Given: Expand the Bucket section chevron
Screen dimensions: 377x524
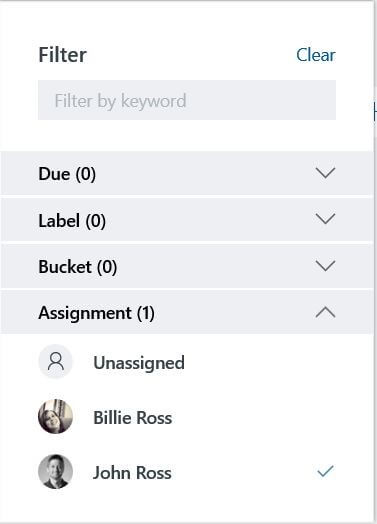Looking at the screenshot, I should click(x=325, y=266).
